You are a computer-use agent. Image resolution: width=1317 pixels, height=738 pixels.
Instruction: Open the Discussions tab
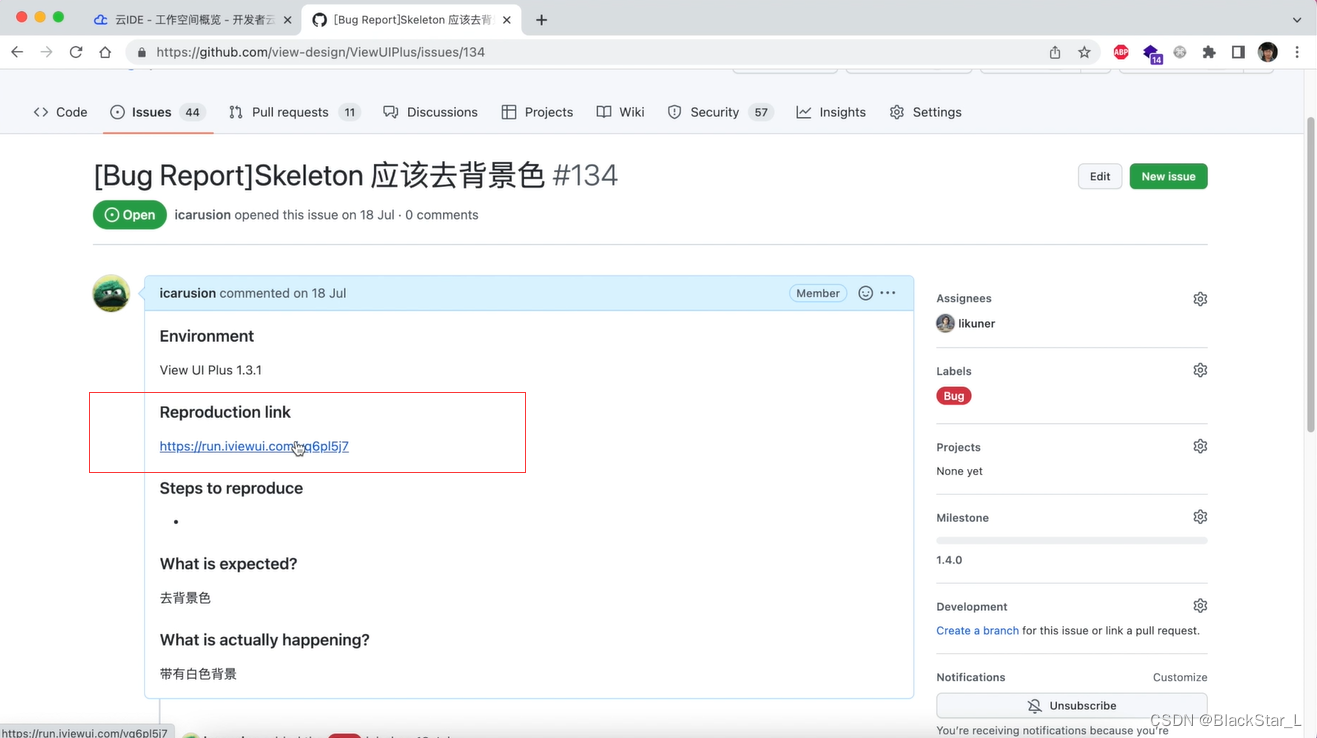430,112
